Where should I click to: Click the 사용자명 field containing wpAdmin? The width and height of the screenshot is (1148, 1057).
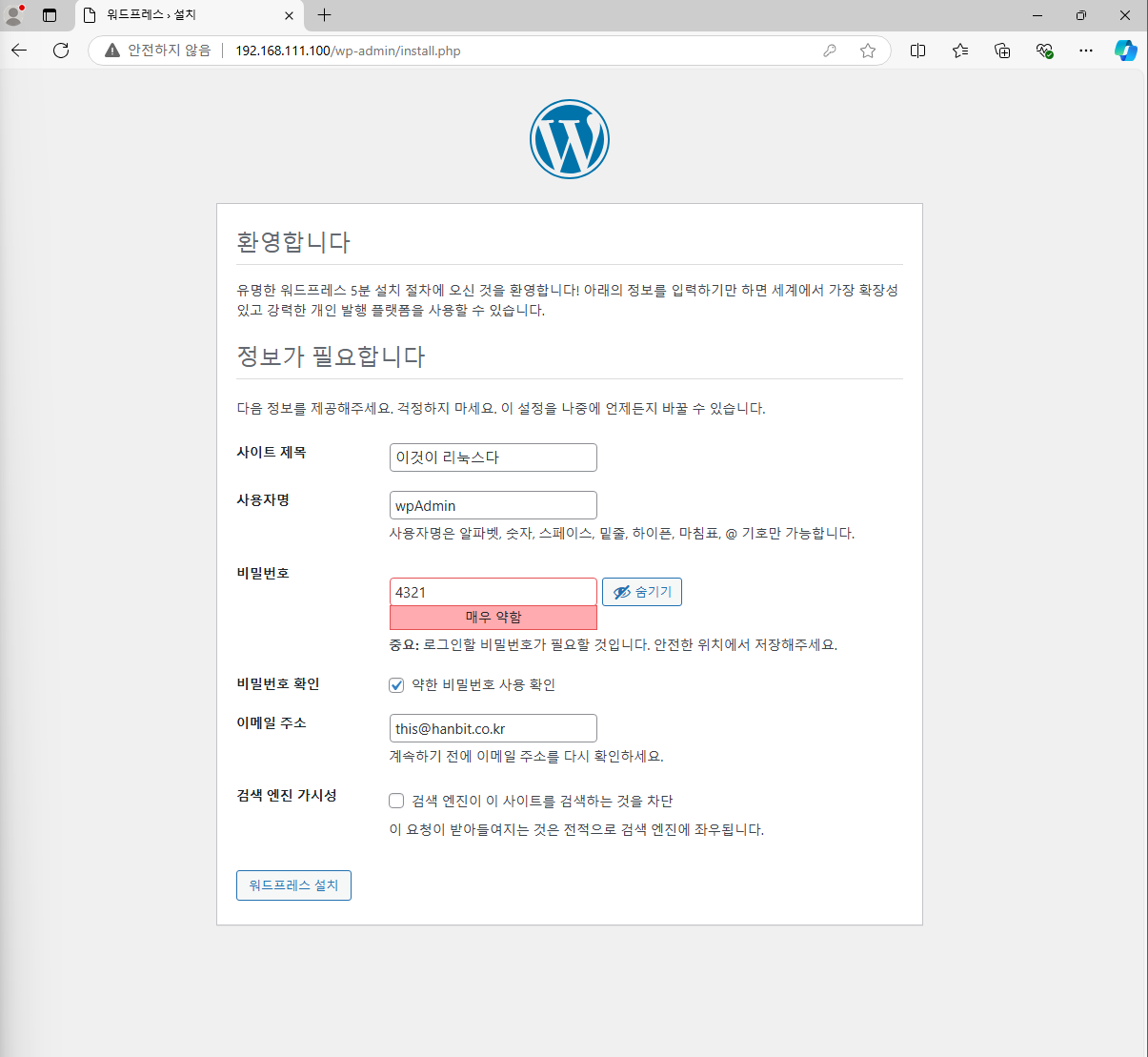[x=493, y=505]
